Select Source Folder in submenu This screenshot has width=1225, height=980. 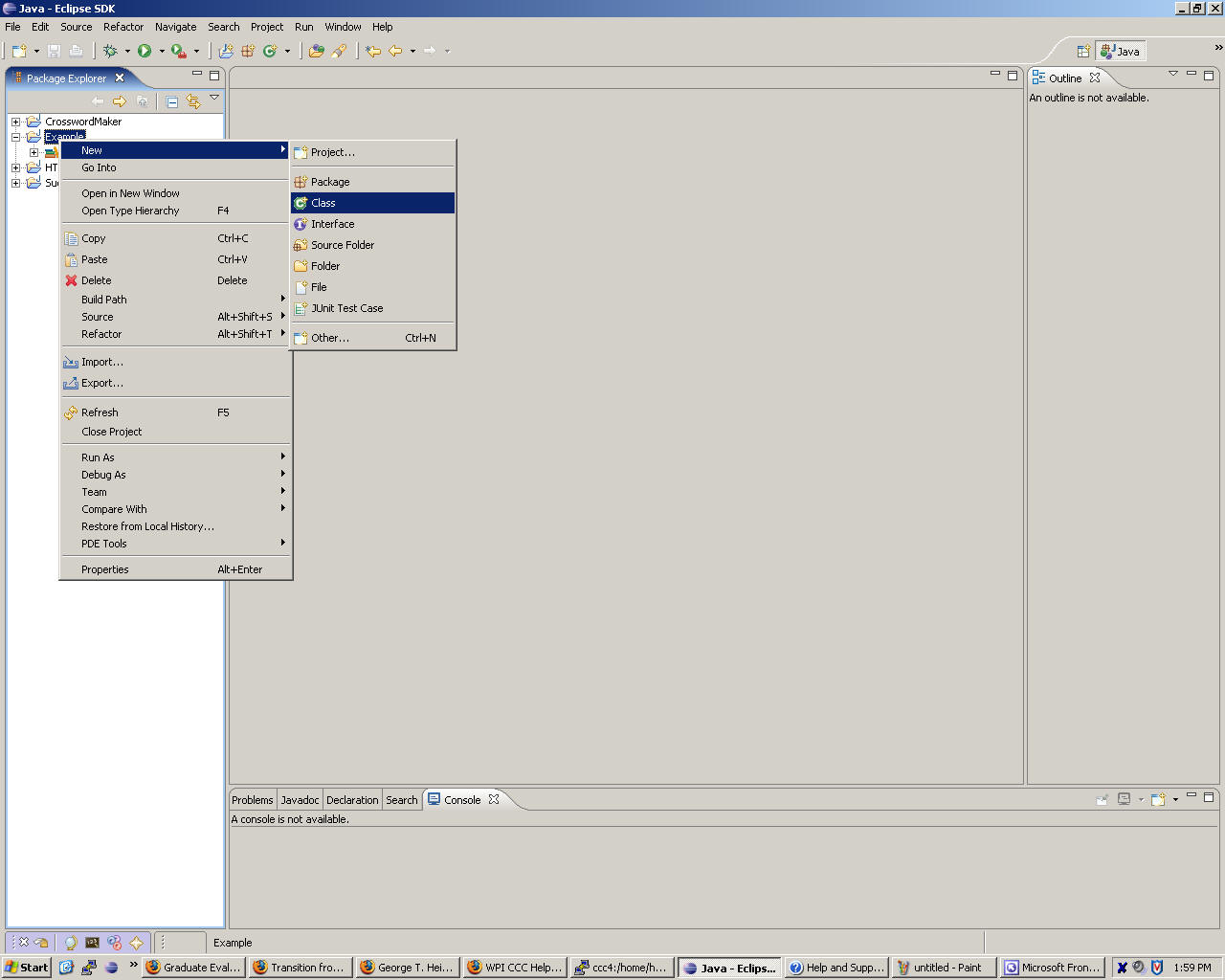(372, 245)
